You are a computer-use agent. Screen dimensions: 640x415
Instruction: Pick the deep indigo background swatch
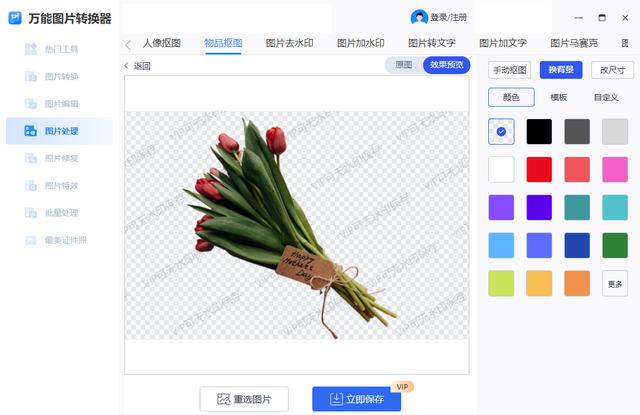pos(539,207)
